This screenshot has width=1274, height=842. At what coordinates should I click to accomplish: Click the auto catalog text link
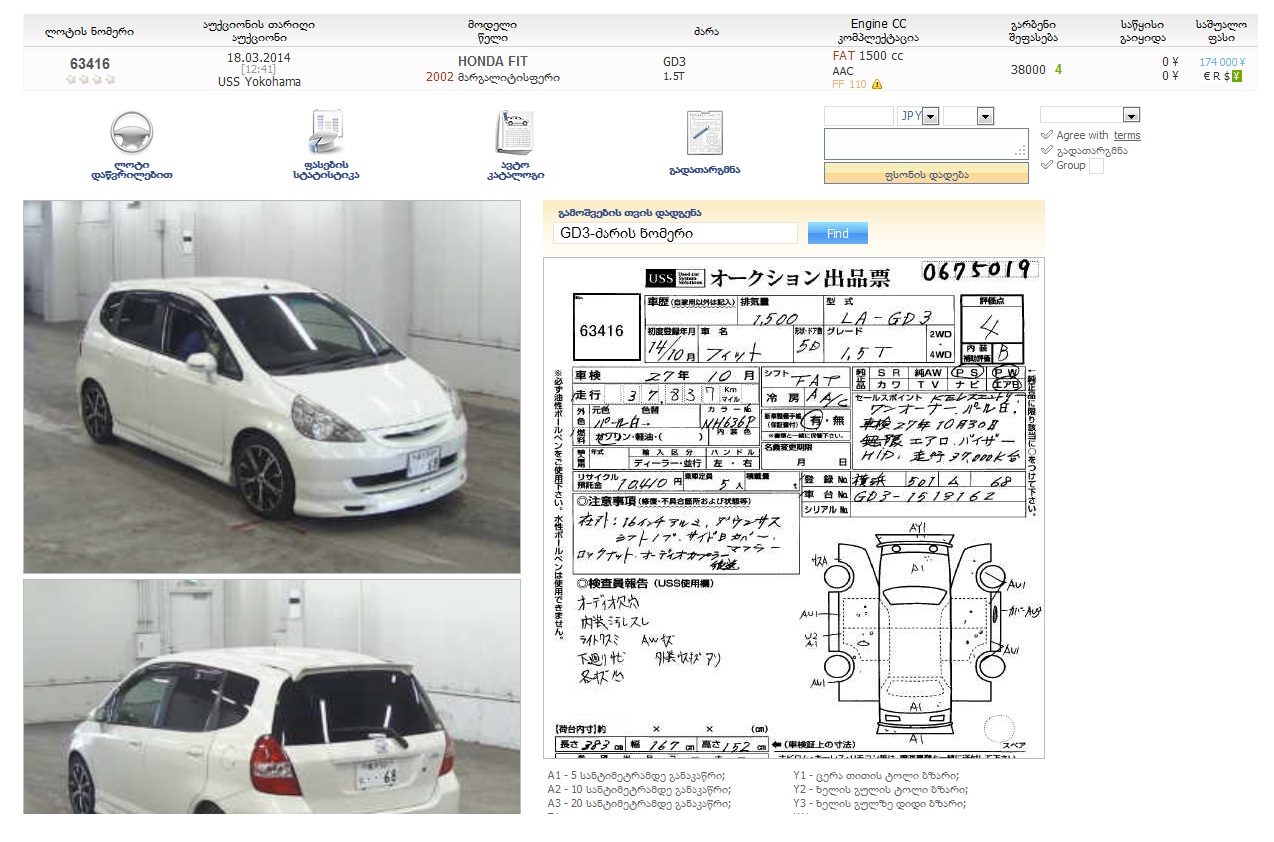[x=515, y=169]
